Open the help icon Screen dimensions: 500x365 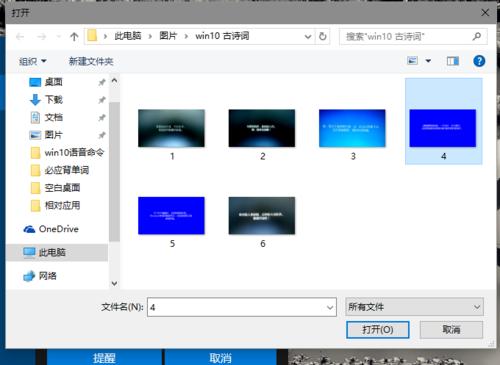479,61
